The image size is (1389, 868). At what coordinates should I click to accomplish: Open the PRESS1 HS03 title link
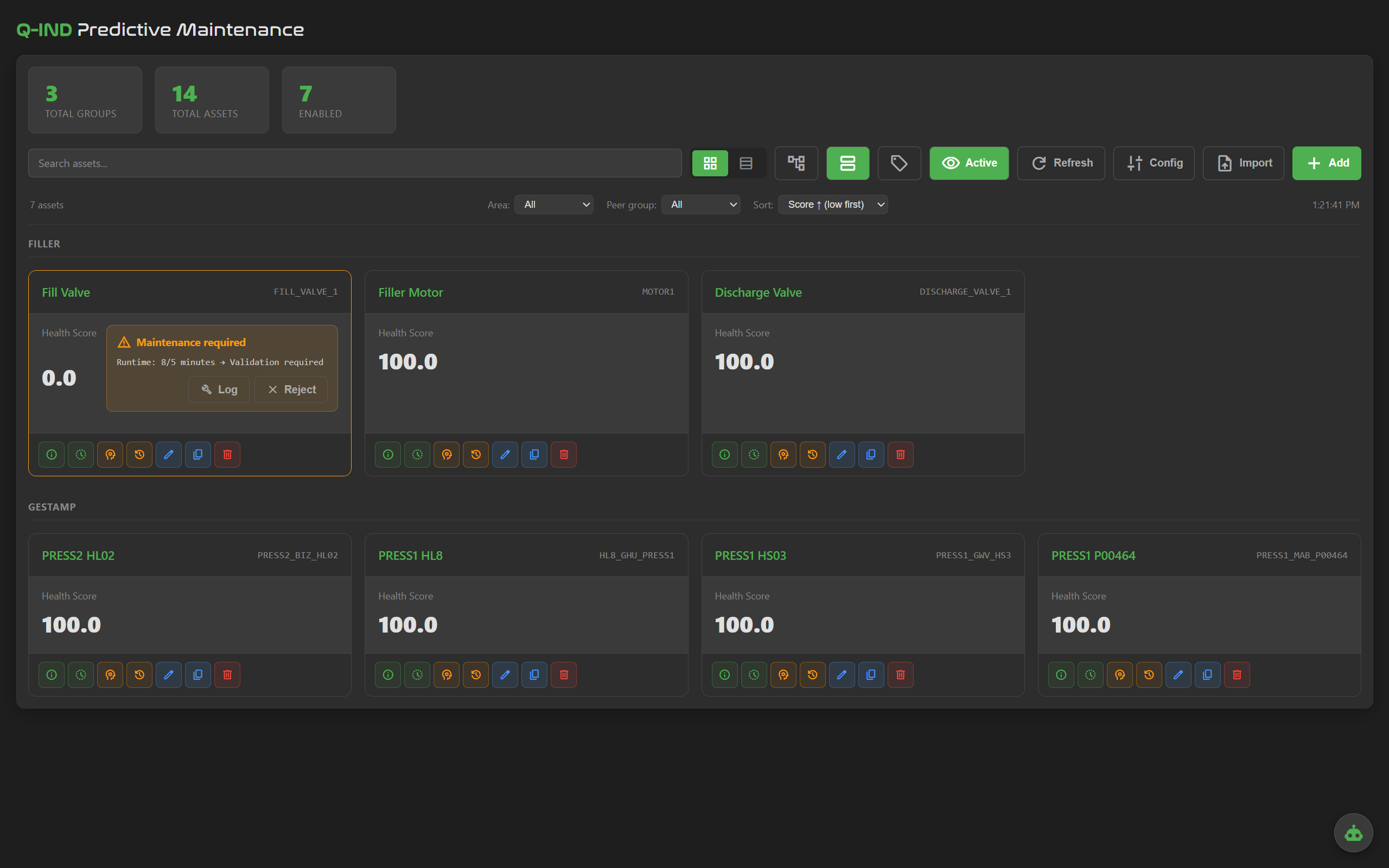tap(750, 556)
